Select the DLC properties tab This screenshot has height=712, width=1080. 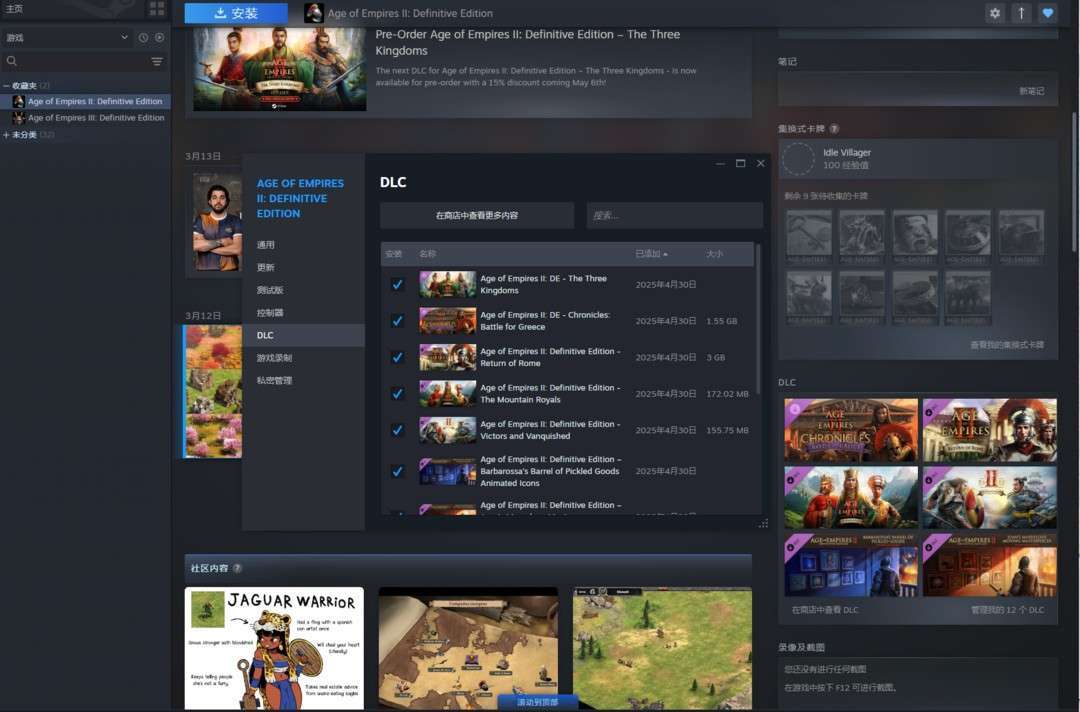(304, 335)
